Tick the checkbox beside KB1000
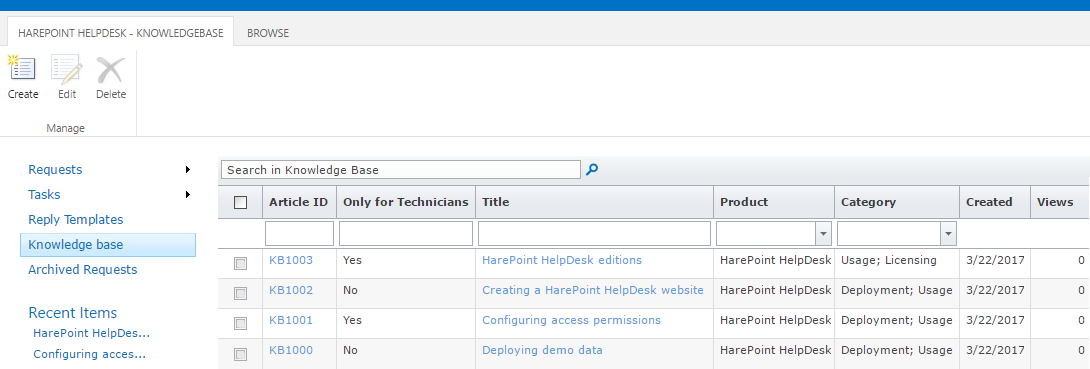Viewport: 1090px width, 369px height. coord(241,354)
